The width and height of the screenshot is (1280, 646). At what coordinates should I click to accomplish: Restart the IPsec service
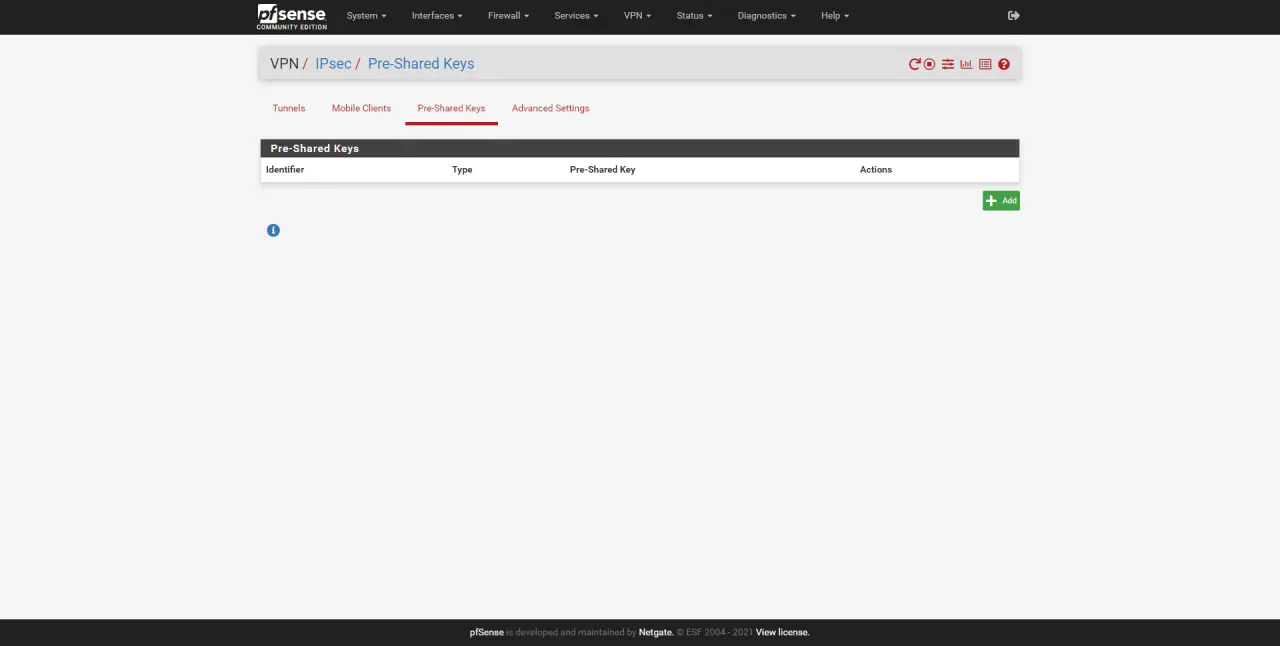[x=914, y=64]
